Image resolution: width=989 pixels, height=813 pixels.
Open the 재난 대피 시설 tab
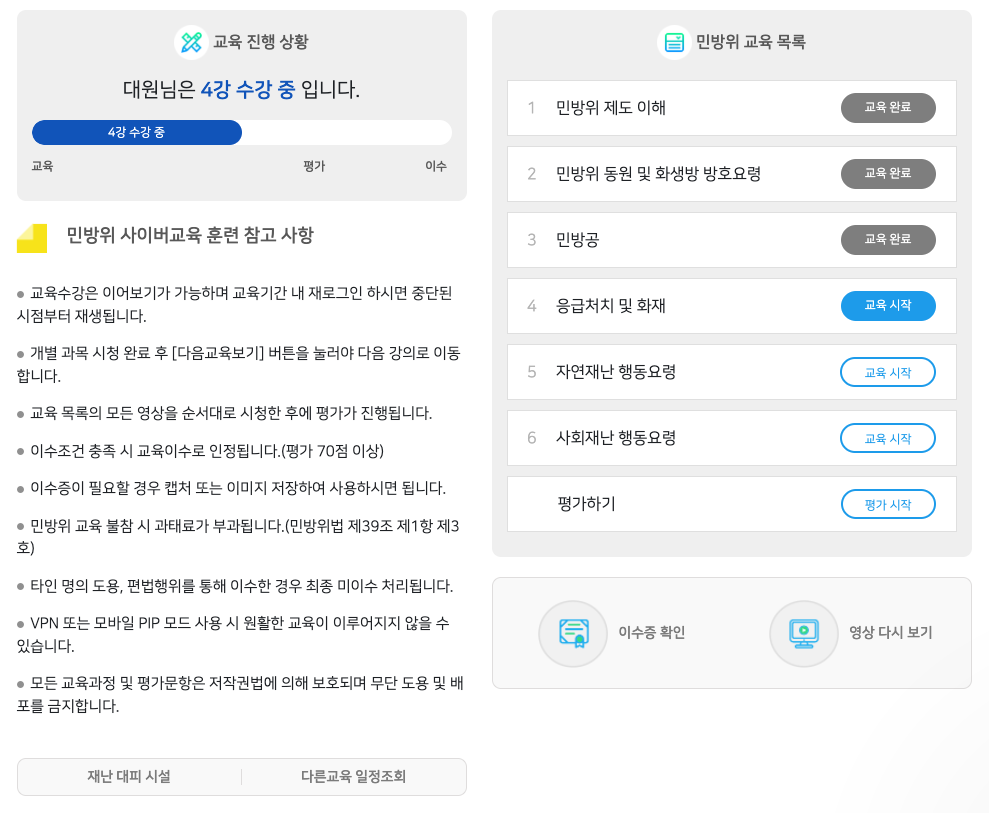(x=129, y=777)
